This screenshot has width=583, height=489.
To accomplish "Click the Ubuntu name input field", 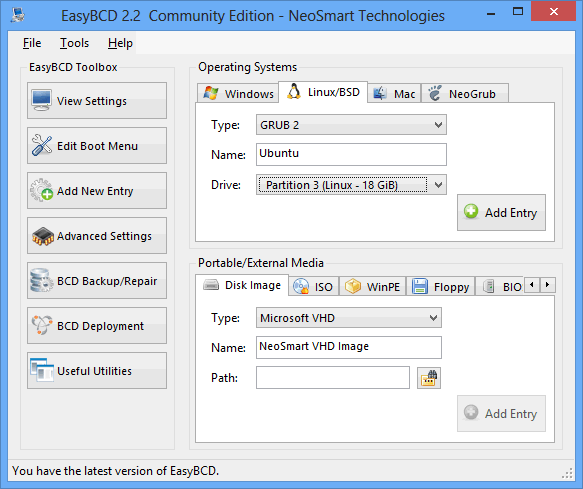I will [x=351, y=154].
